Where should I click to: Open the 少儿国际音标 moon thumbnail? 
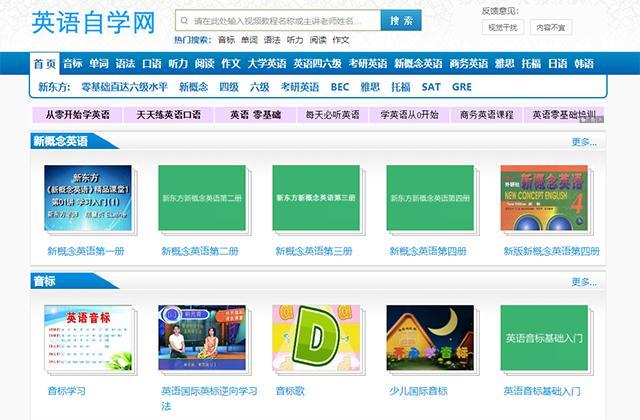pyautogui.click(x=429, y=338)
